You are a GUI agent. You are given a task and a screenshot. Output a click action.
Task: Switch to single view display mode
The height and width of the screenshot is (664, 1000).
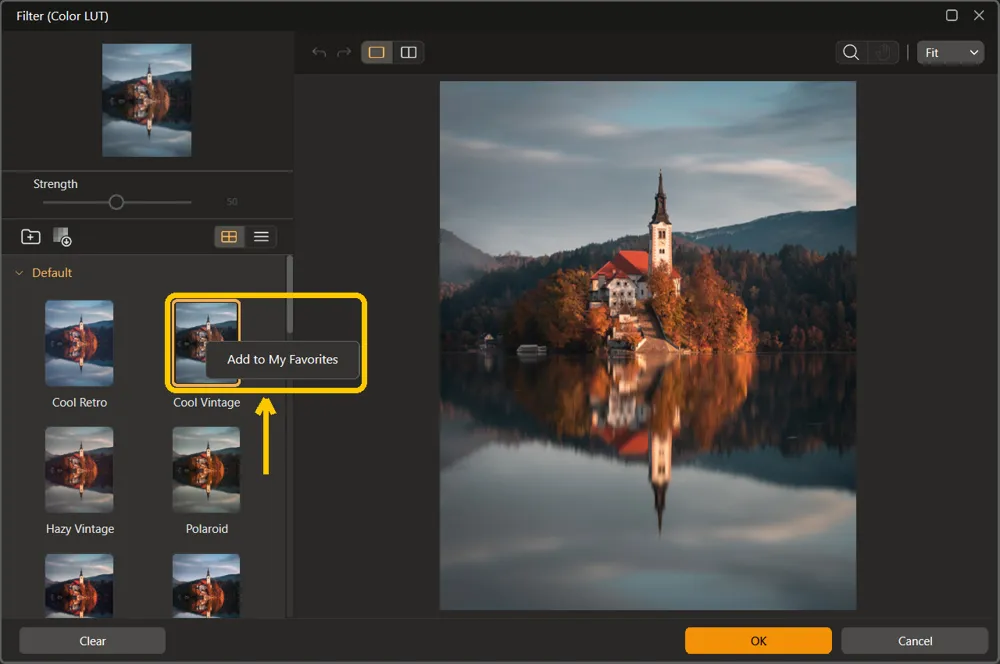[376, 52]
